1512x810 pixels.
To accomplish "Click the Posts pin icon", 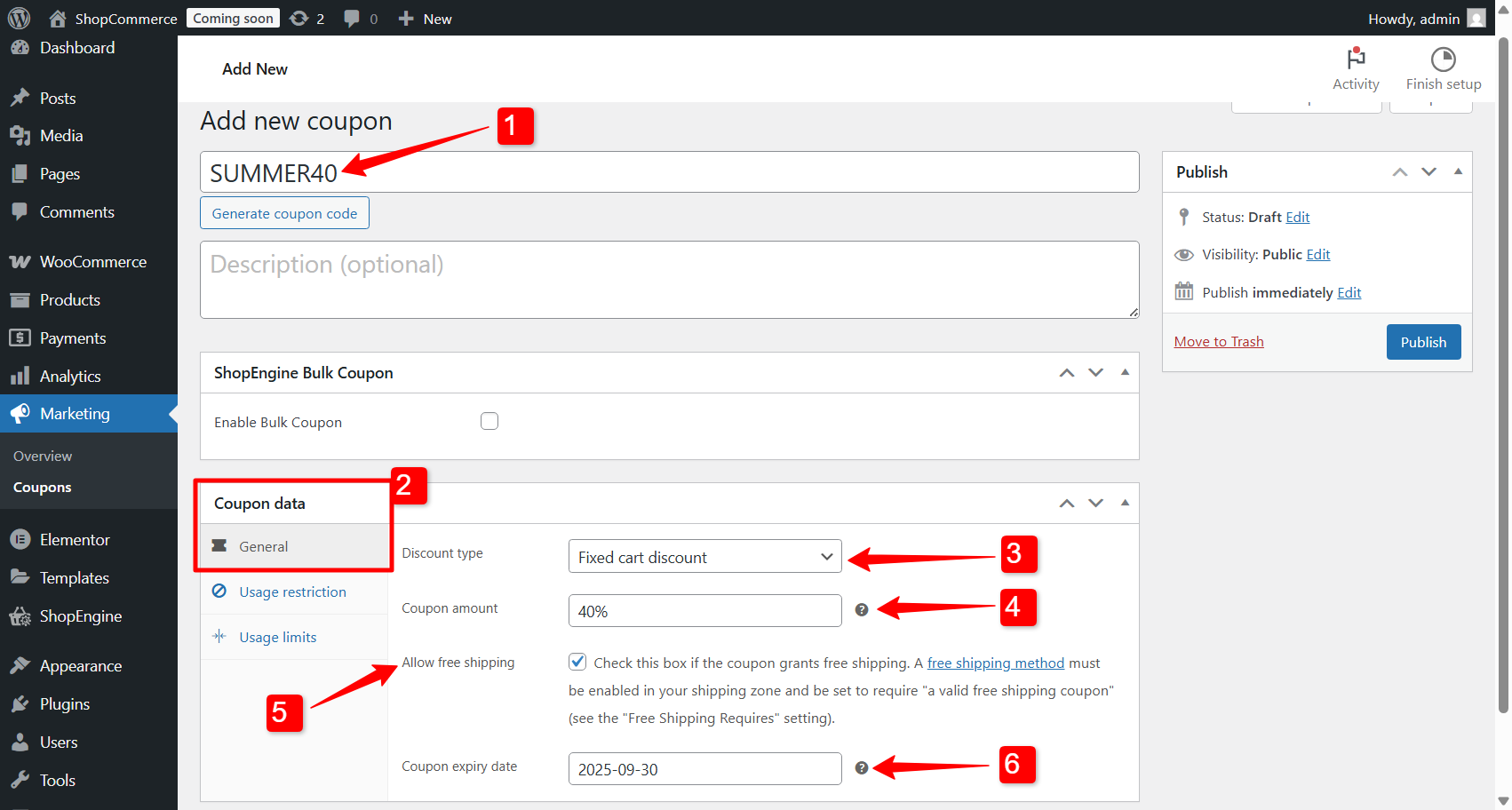I will (x=20, y=98).
